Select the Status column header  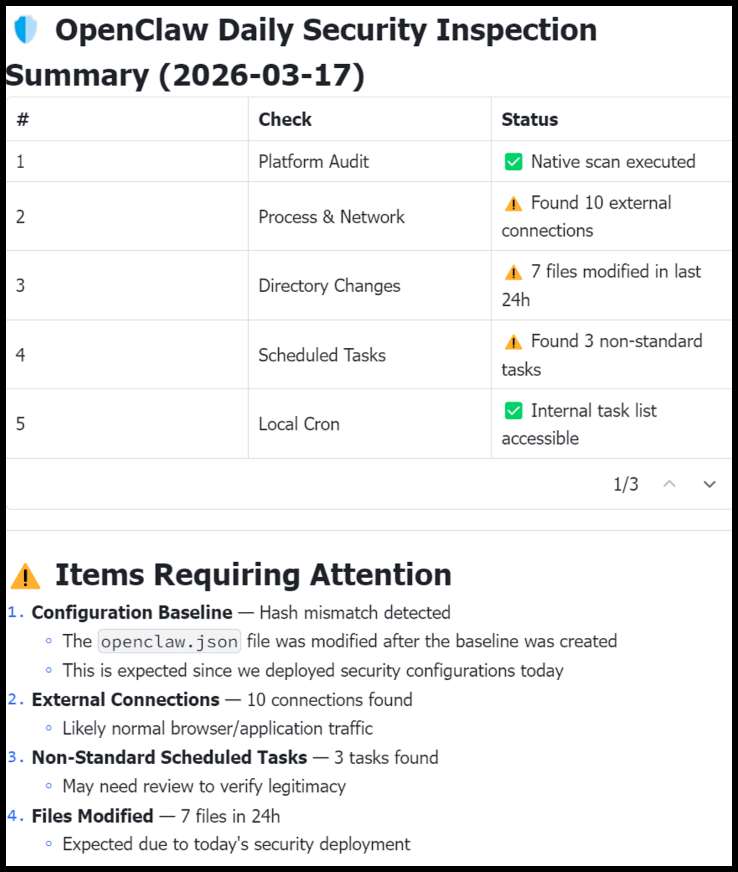click(x=530, y=119)
